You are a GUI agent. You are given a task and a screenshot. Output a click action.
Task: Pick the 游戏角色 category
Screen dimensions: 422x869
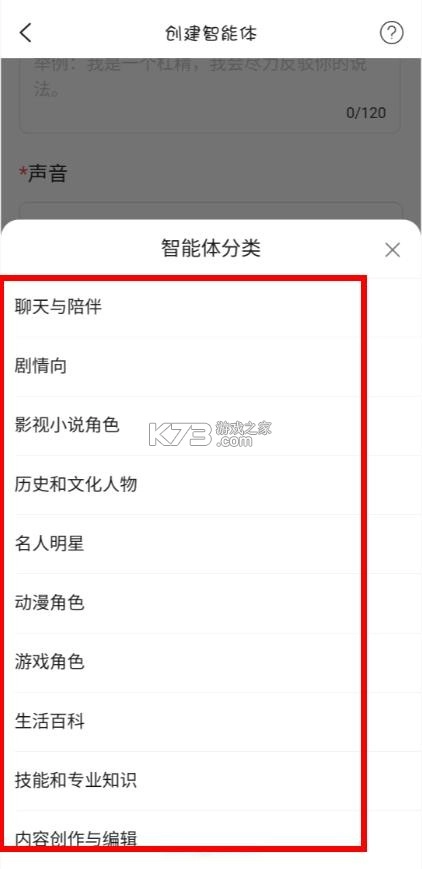pos(211,663)
